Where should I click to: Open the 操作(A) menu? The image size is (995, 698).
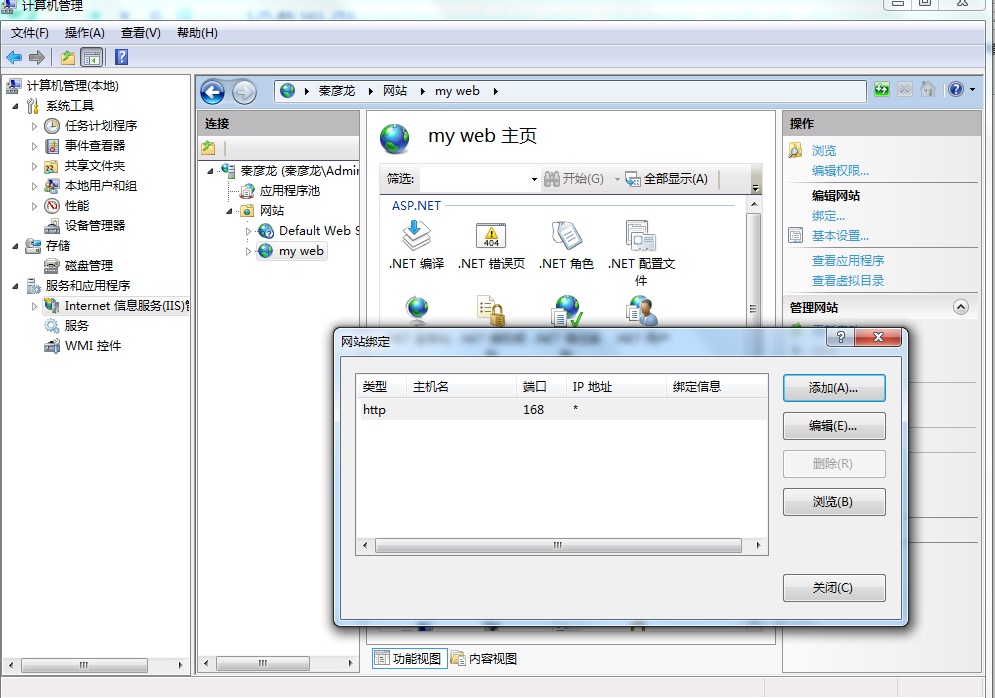(84, 33)
